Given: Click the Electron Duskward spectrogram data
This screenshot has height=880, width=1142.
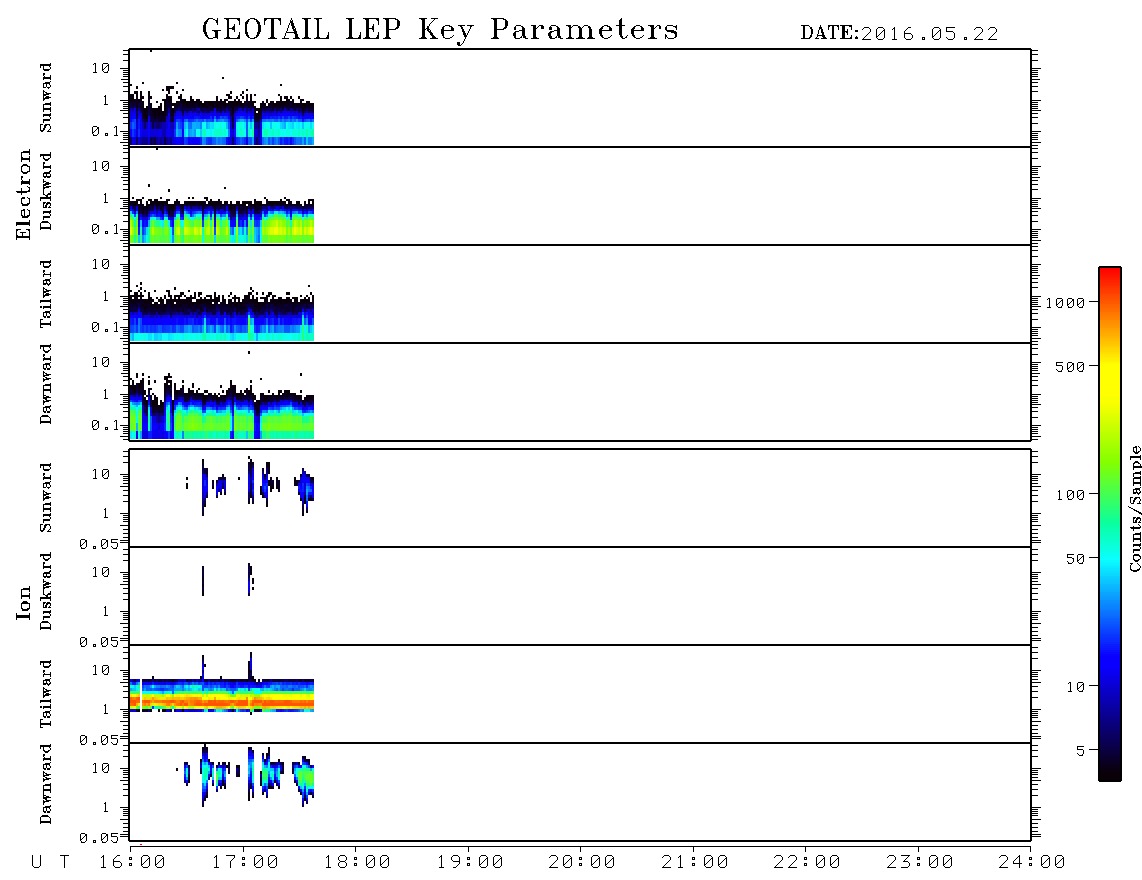Looking at the screenshot, I should (x=221, y=220).
